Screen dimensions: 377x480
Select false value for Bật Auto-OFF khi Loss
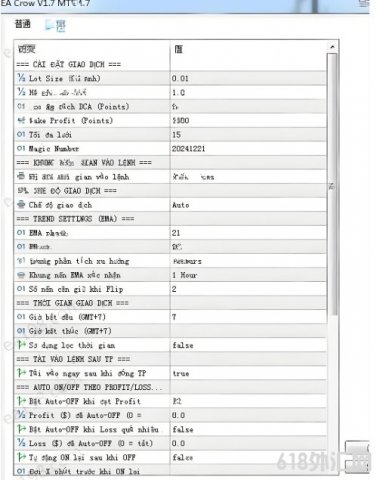[183, 429]
